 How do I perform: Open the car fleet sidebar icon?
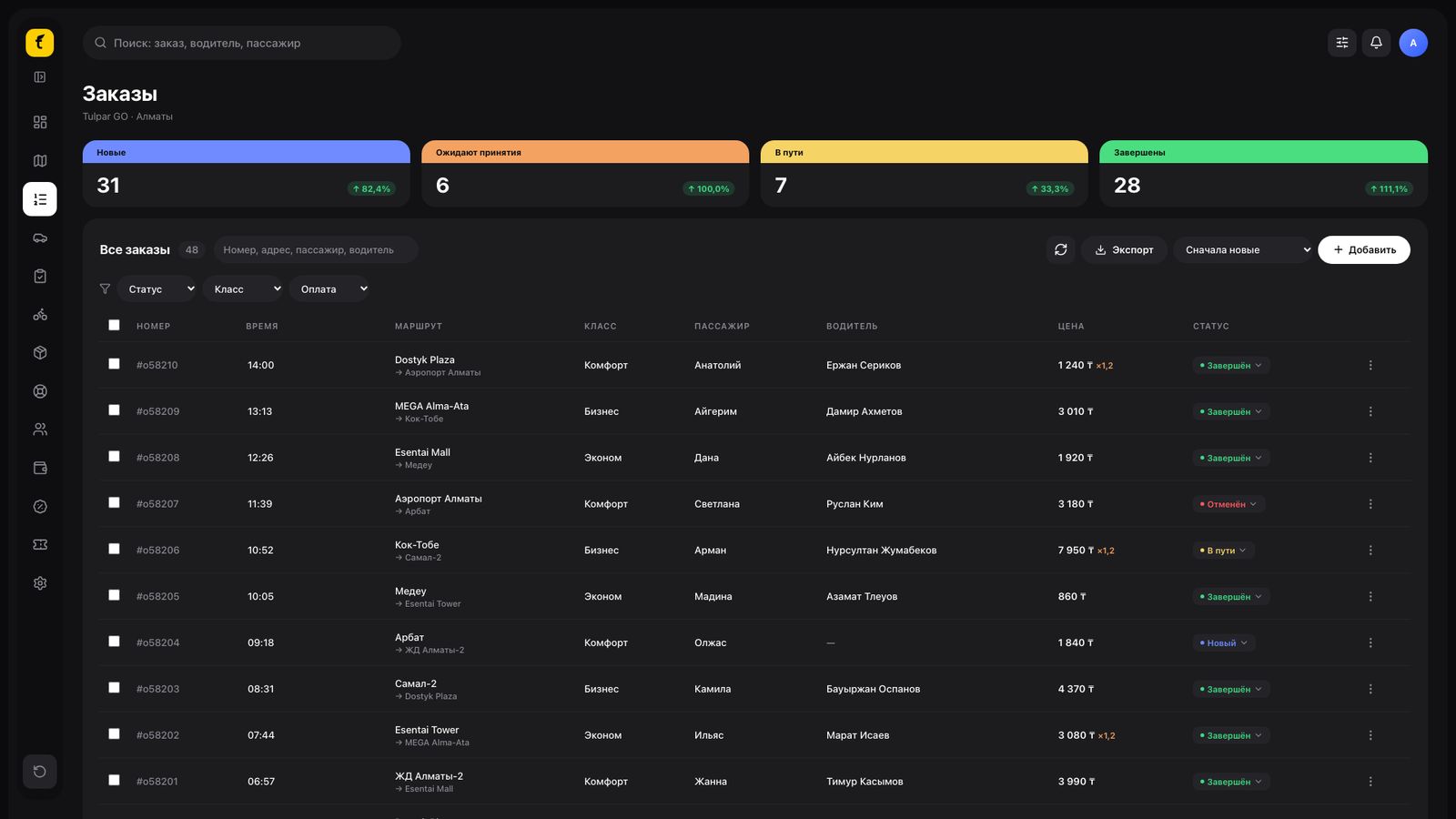click(x=40, y=238)
